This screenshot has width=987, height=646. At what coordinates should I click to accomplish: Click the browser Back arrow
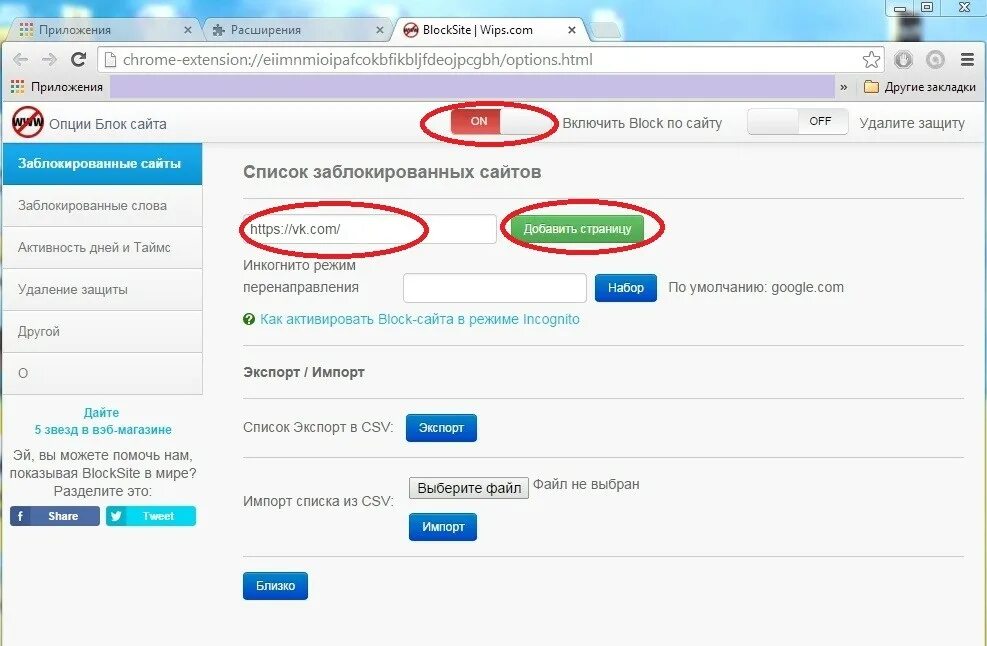(x=20, y=60)
